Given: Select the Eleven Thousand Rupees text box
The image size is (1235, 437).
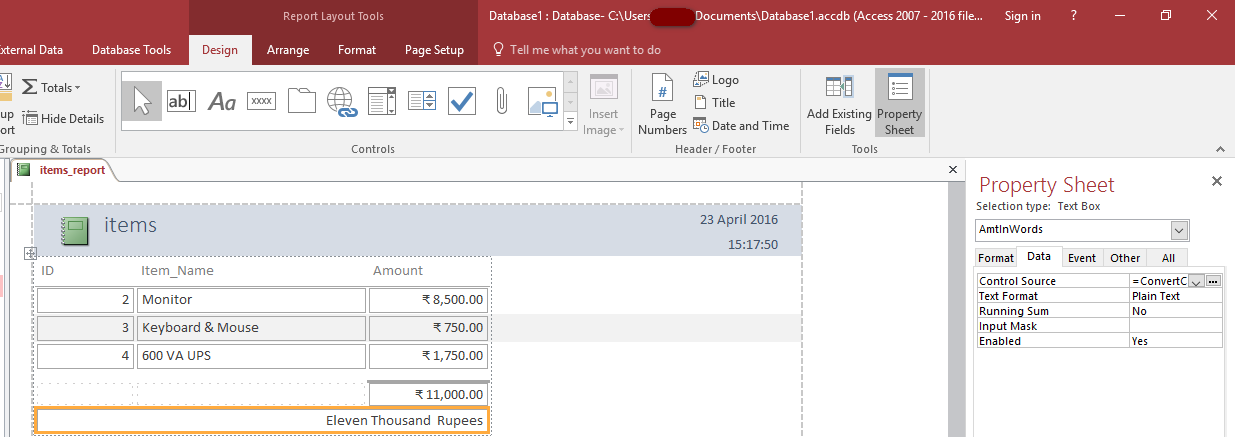Looking at the screenshot, I should click(x=262, y=420).
